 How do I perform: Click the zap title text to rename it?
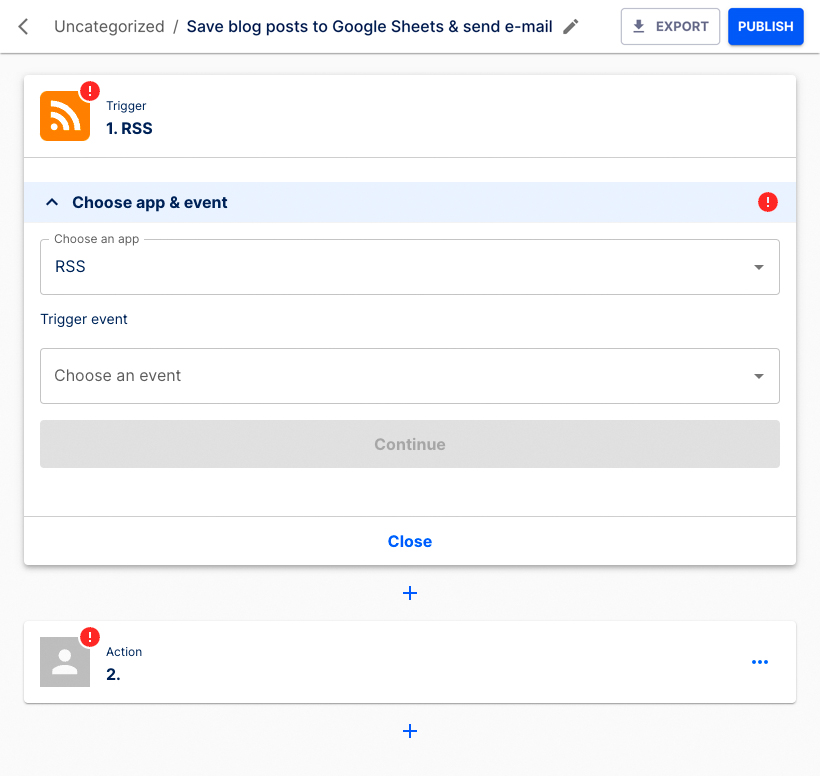point(370,27)
